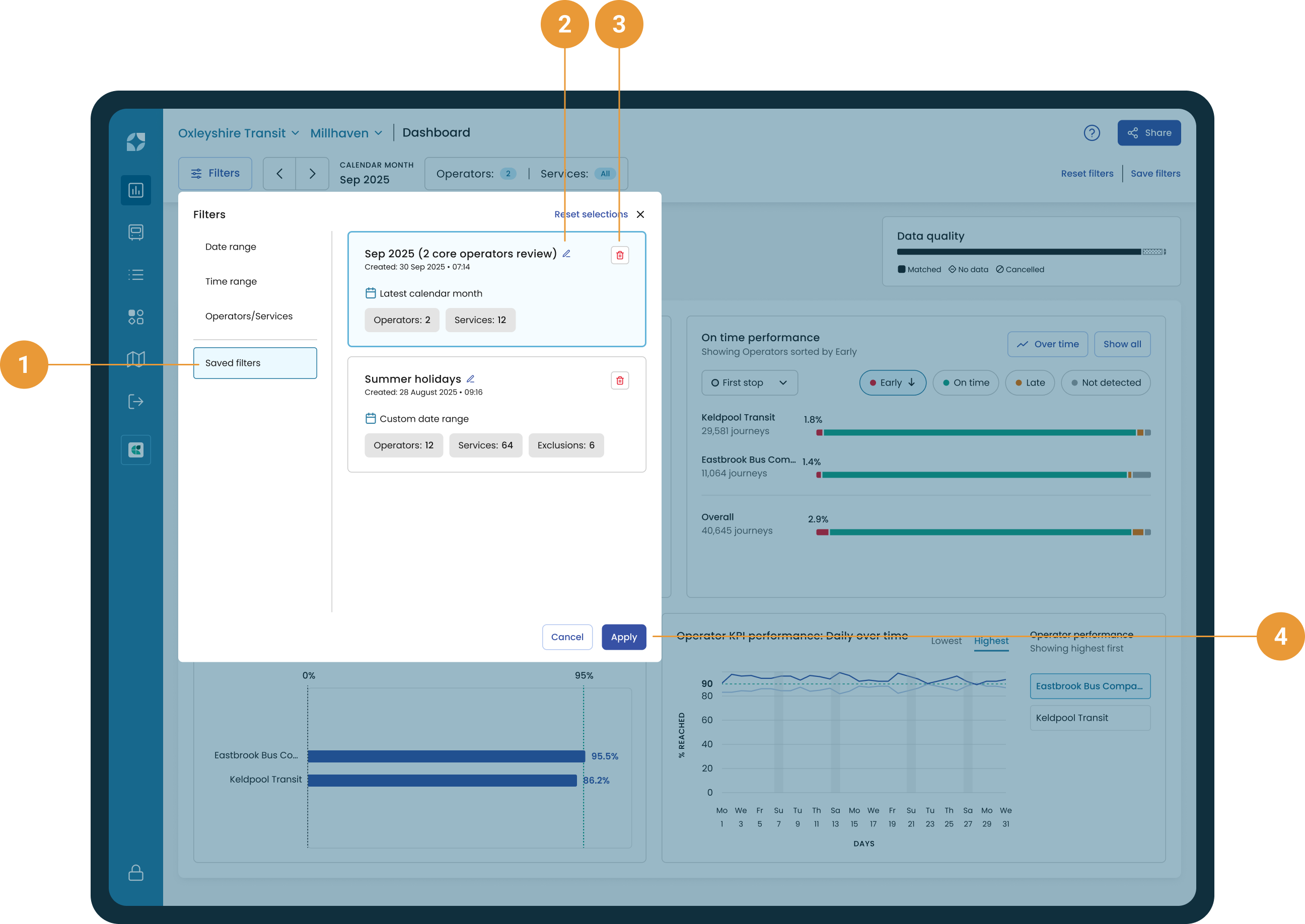
Task: Open the Millhaven region dropdown
Action: (346, 133)
